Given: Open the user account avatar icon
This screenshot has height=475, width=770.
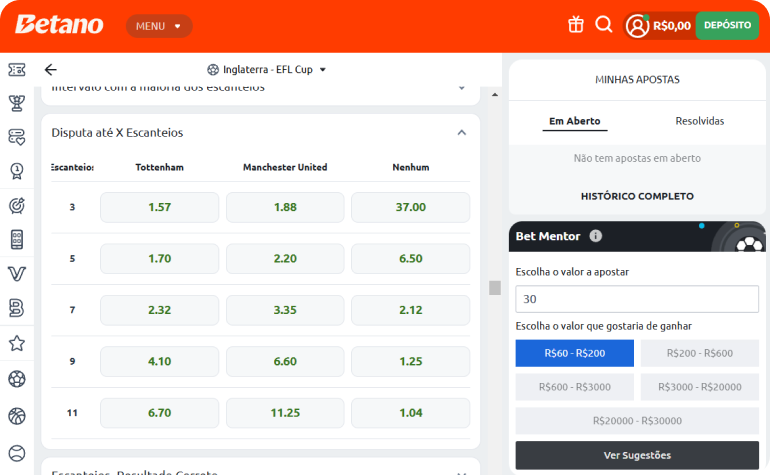Looking at the screenshot, I should 637,26.
